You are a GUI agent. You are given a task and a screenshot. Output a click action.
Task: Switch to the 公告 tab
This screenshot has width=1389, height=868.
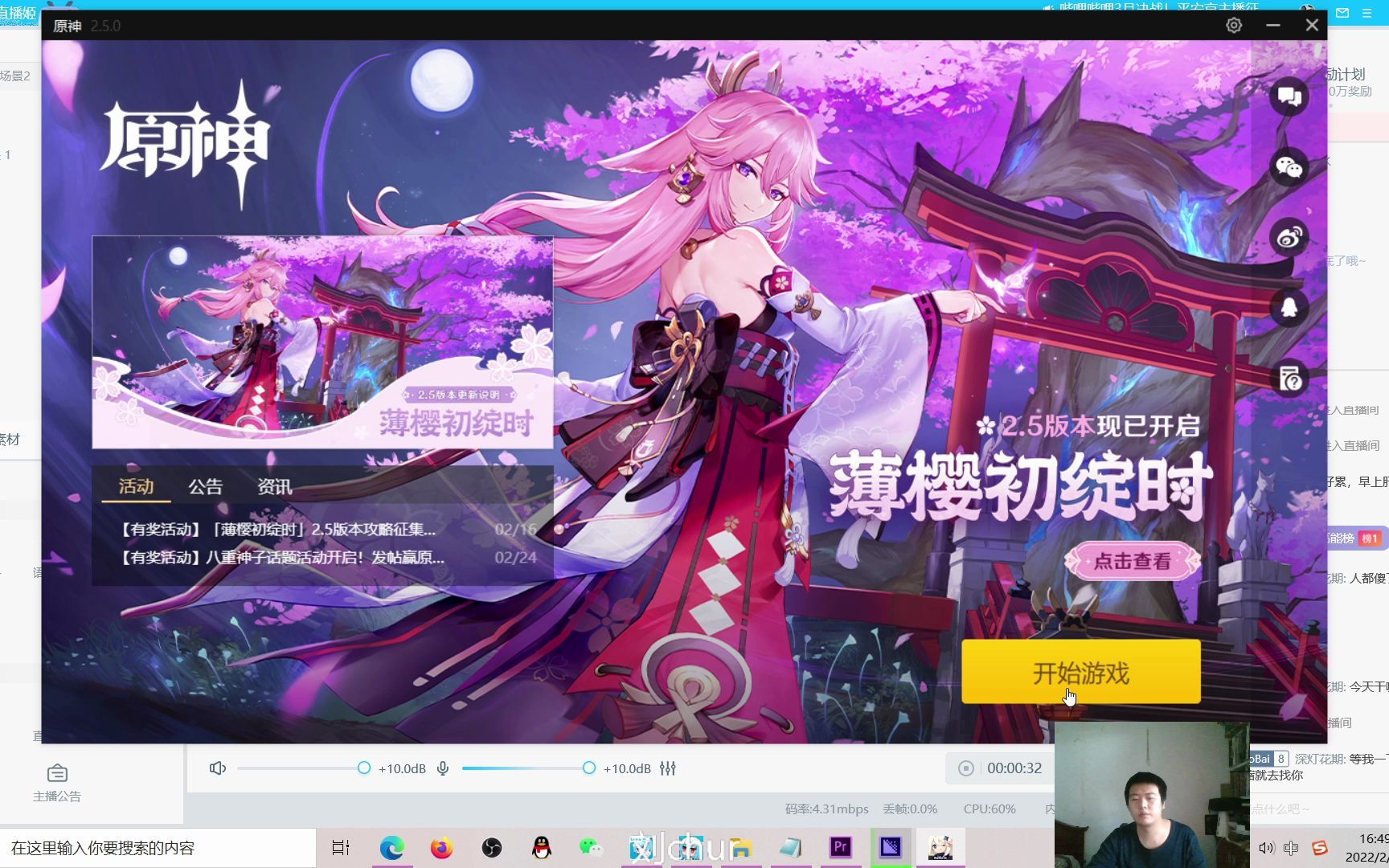[205, 486]
